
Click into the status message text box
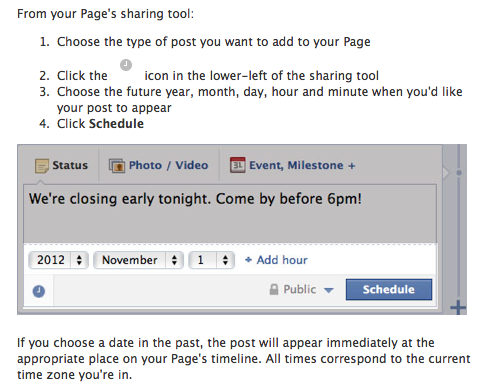point(230,213)
